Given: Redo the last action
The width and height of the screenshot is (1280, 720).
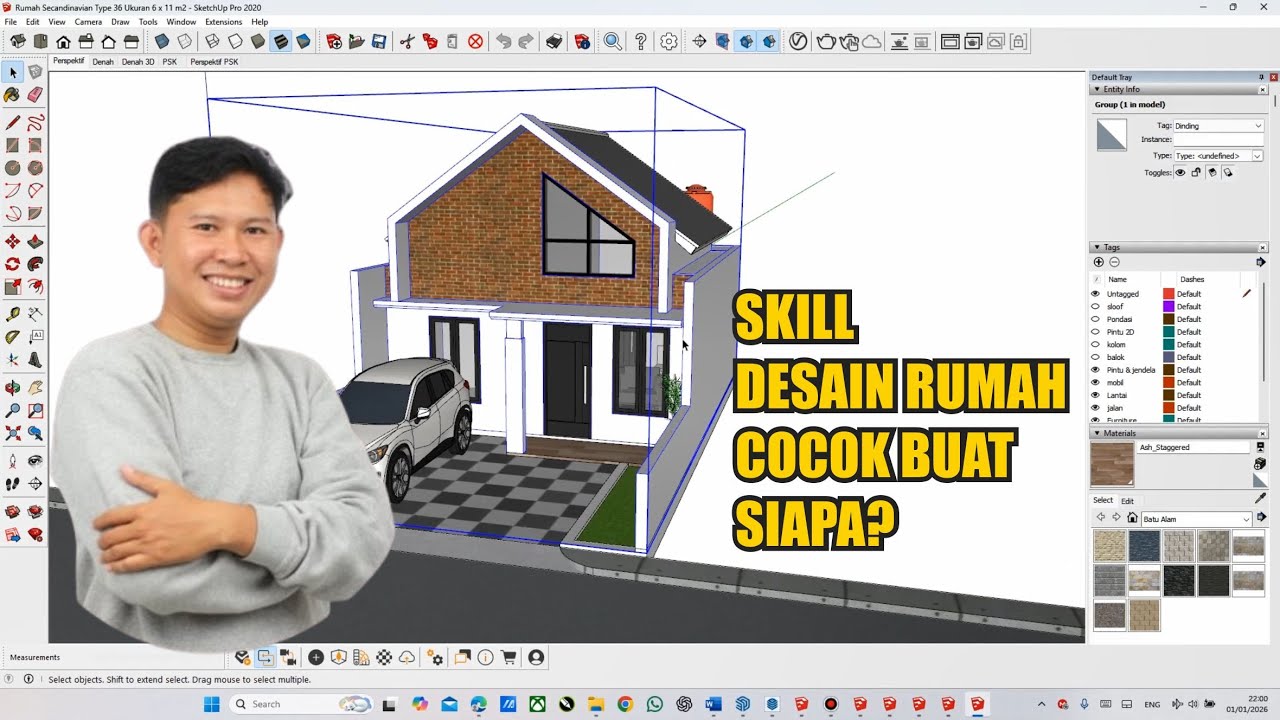Looking at the screenshot, I should 526,42.
